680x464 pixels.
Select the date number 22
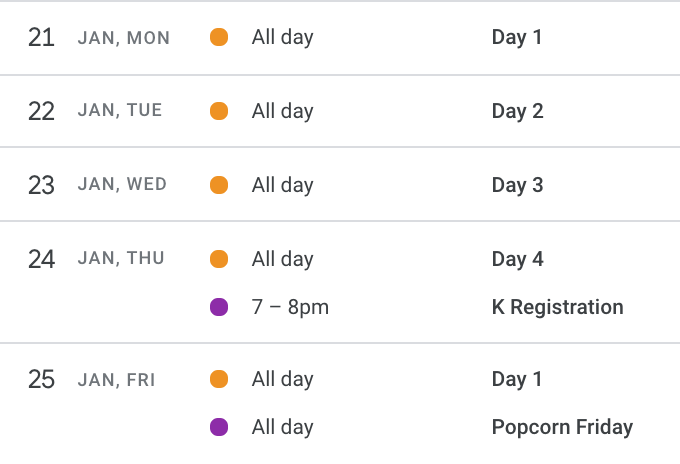[x=41, y=111]
